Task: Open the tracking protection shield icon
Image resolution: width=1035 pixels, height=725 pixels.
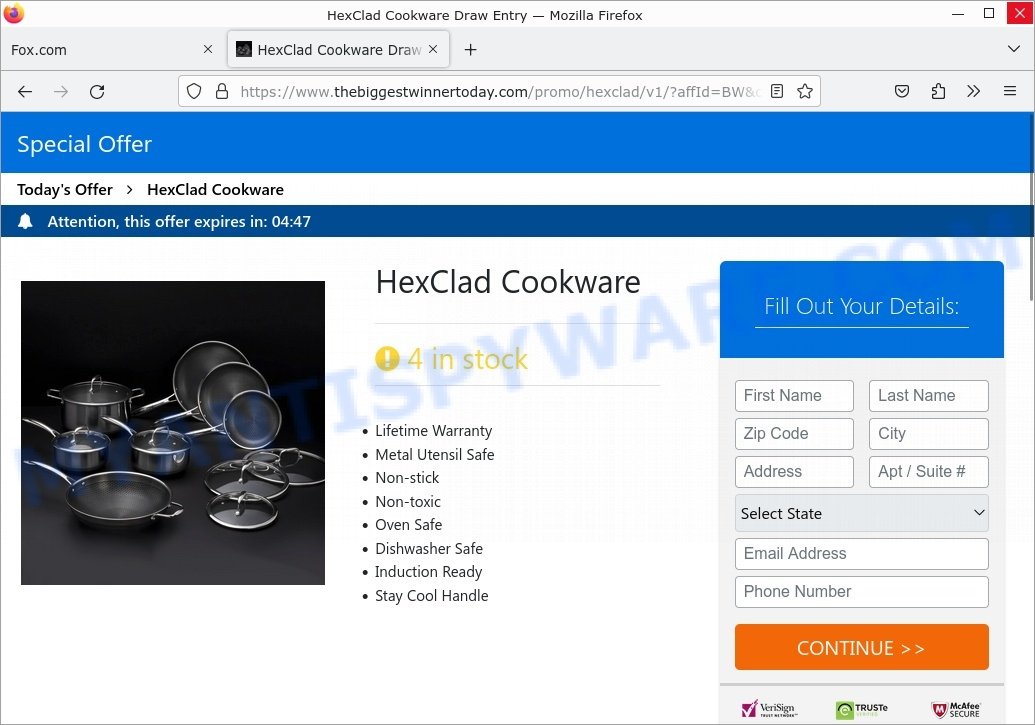Action: point(193,91)
